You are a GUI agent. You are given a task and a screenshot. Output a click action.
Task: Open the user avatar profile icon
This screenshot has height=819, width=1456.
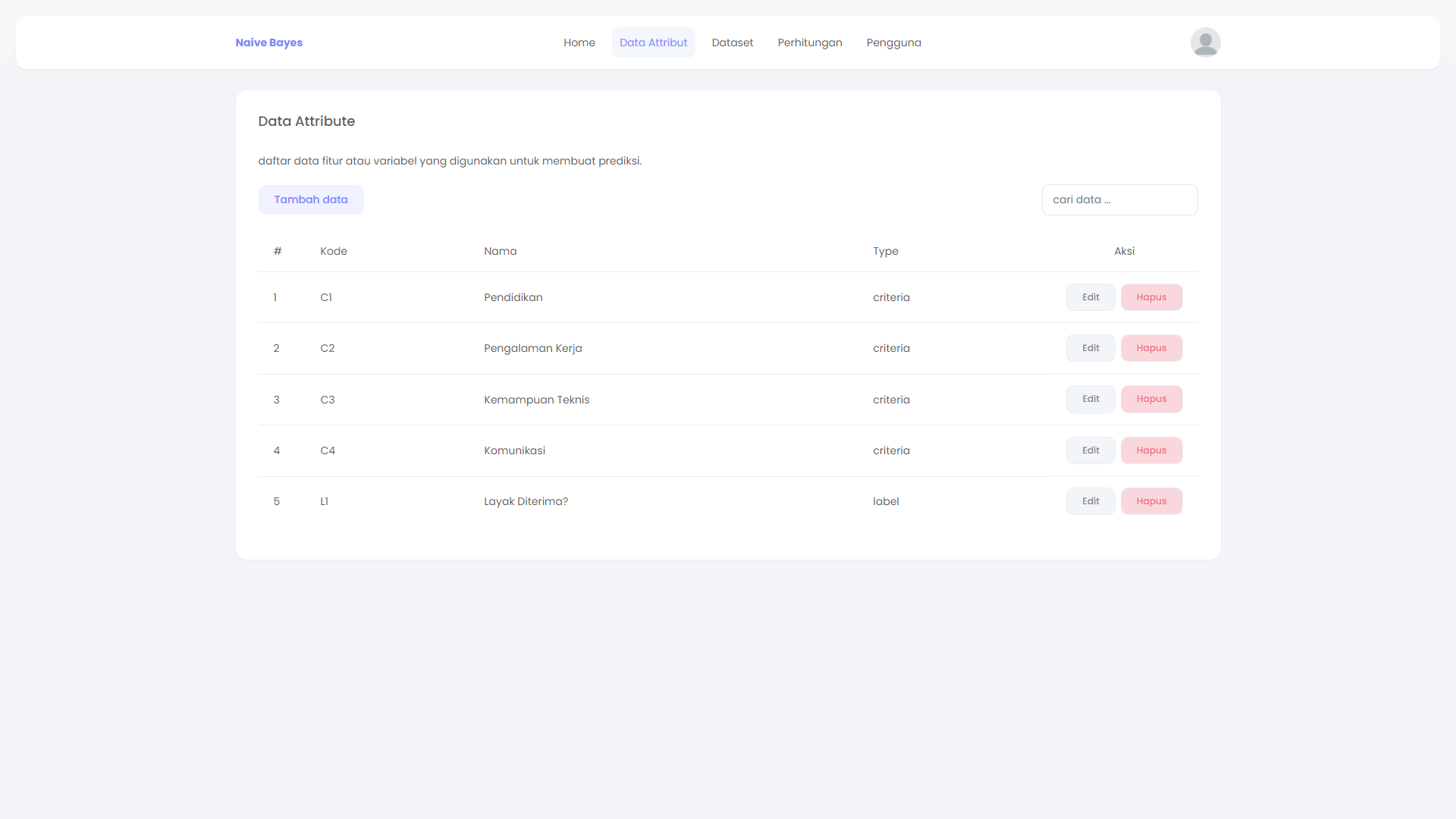[1205, 42]
